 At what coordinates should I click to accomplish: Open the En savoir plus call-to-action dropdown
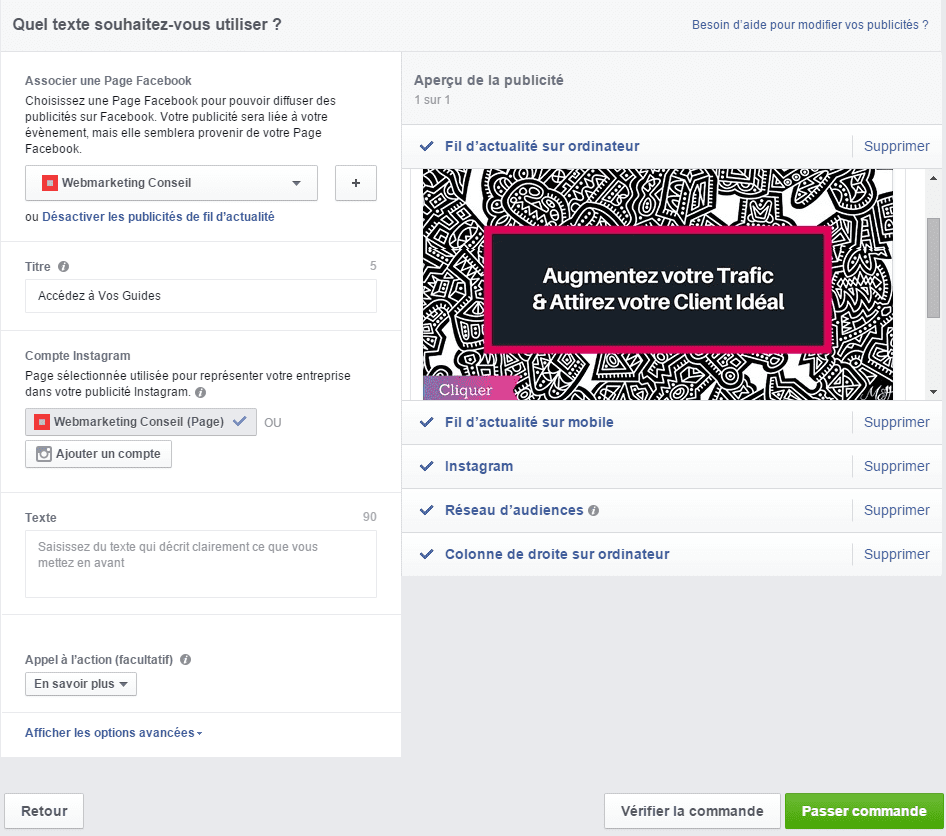coord(81,684)
